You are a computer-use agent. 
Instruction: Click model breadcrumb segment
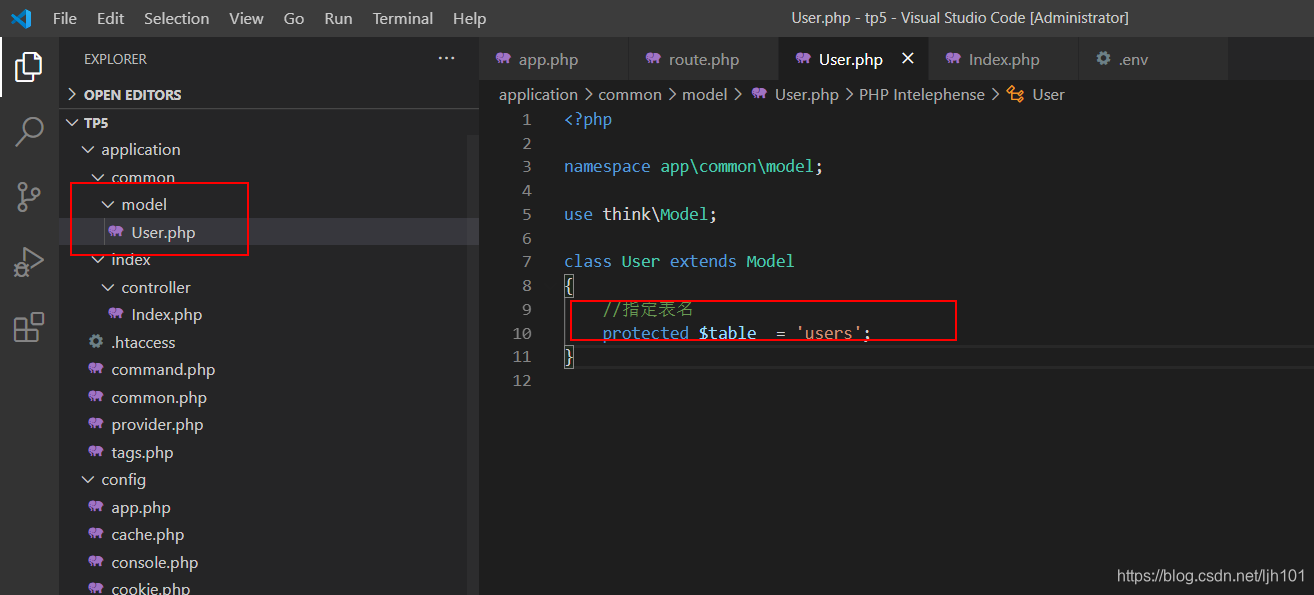coord(705,94)
